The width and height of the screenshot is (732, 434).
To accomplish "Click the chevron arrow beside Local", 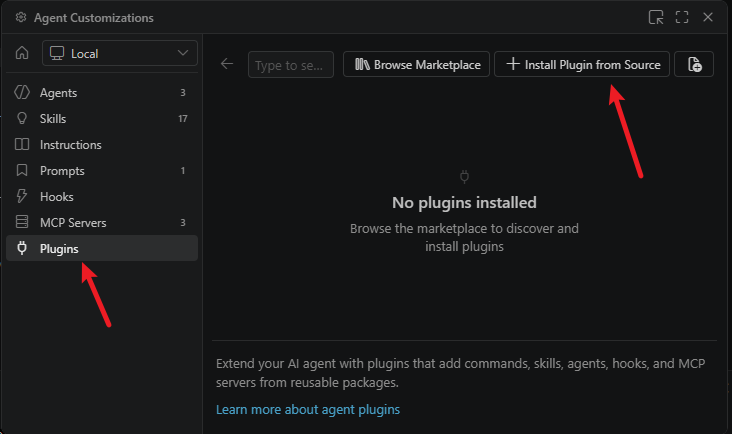I will [x=183, y=53].
